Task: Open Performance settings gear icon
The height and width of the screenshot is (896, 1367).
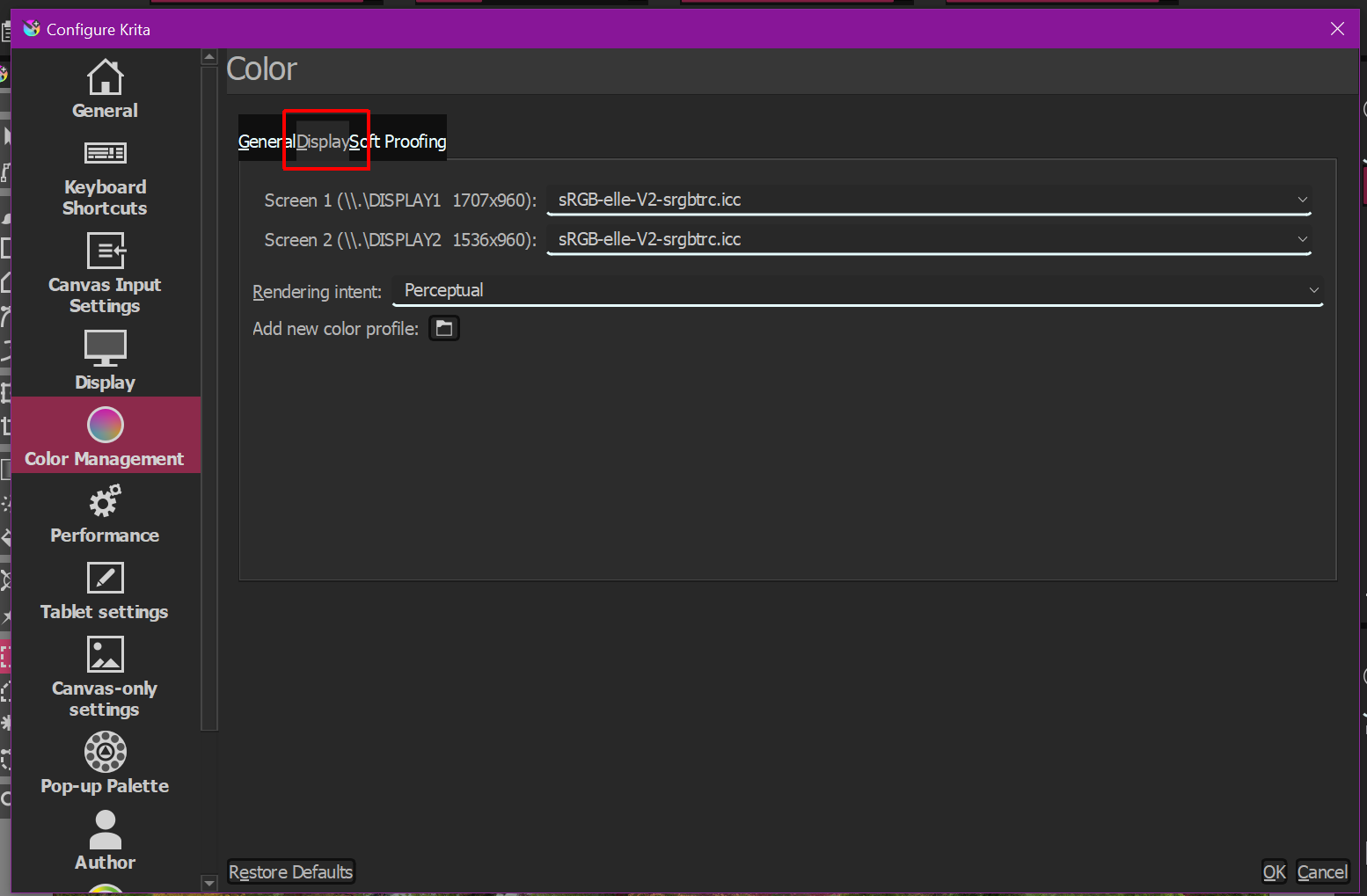Action: (105, 502)
